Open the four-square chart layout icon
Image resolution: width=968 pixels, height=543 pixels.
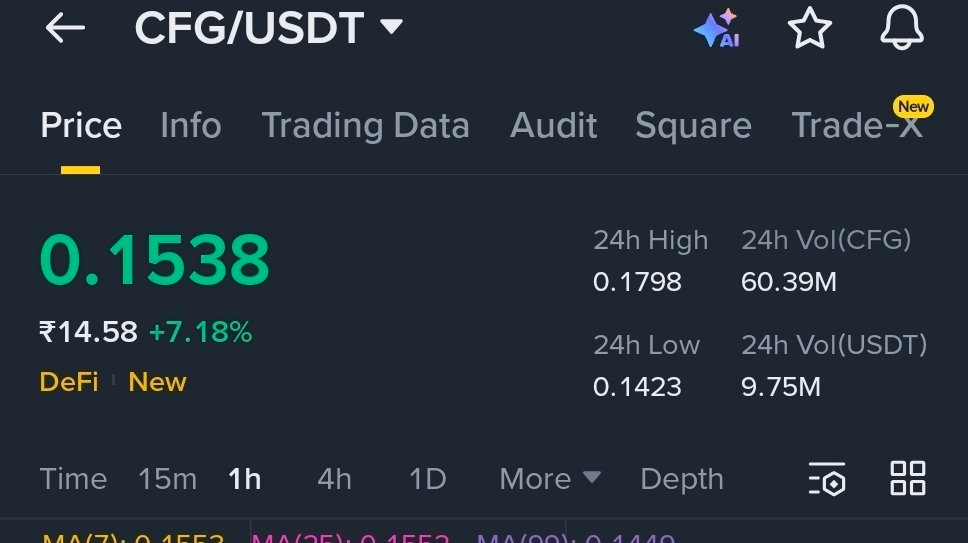908,478
